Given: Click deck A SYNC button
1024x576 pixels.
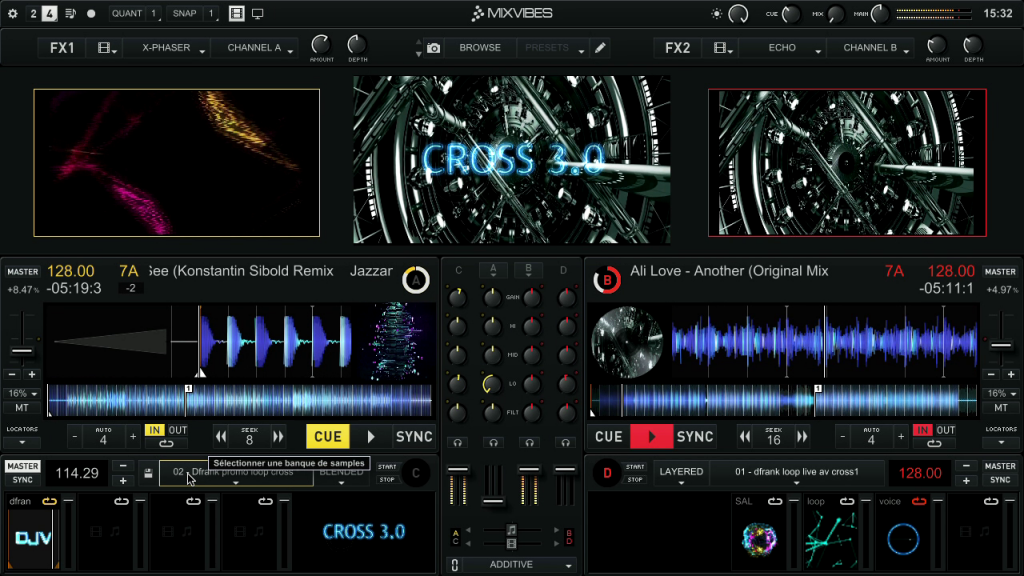Looking at the screenshot, I should pos(414,437).
